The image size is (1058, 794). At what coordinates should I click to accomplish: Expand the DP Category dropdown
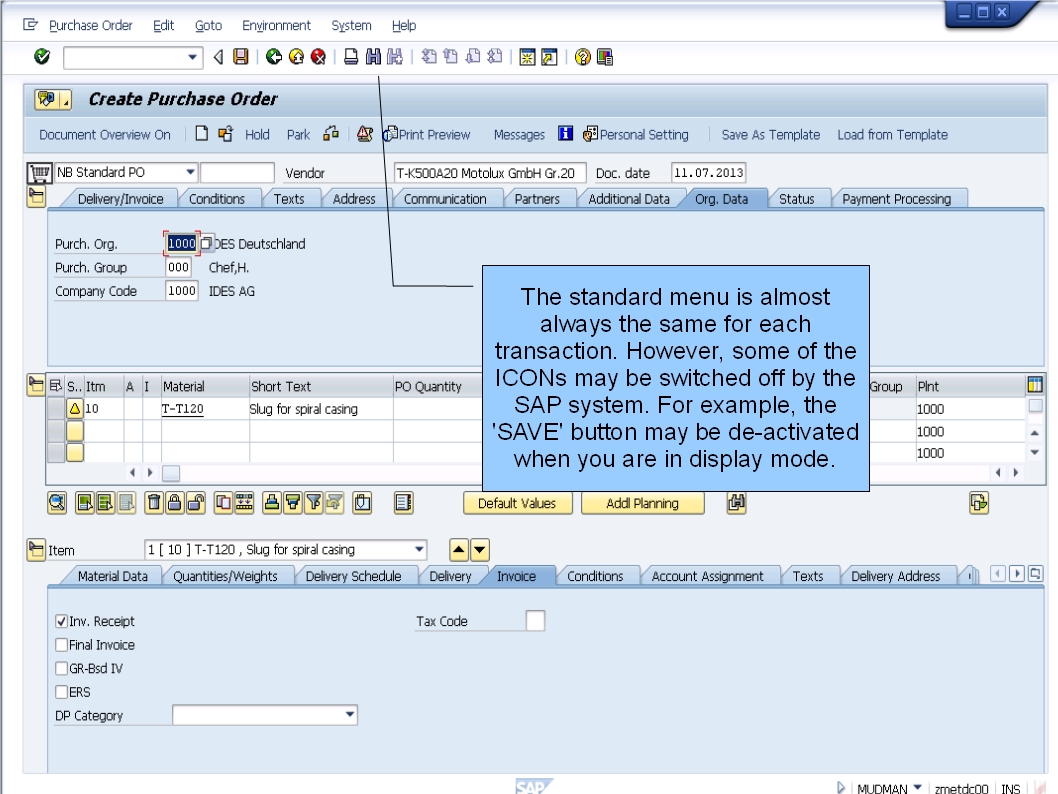coord(348,715)
